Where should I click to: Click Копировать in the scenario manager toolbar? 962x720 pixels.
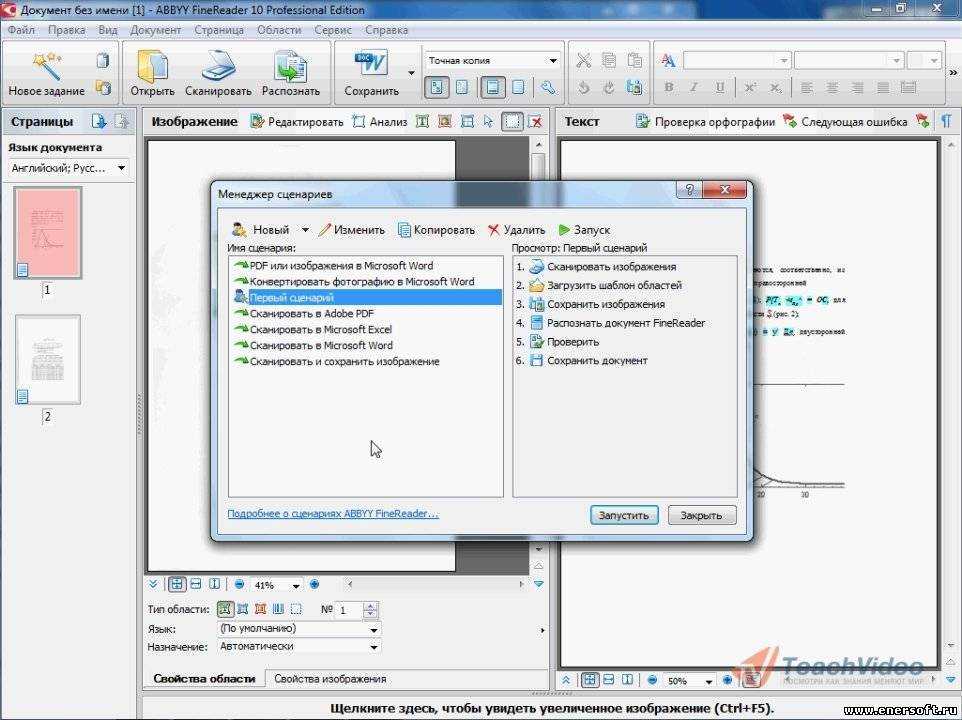pyautogui.click(x=436, y=230)
